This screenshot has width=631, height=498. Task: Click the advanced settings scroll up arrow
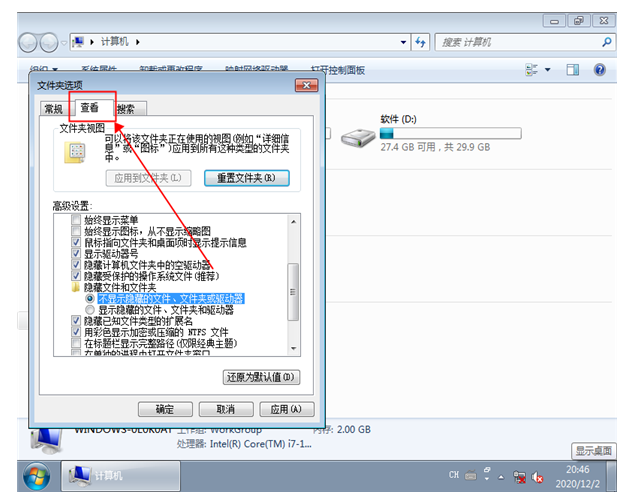(x=293, y=222)
